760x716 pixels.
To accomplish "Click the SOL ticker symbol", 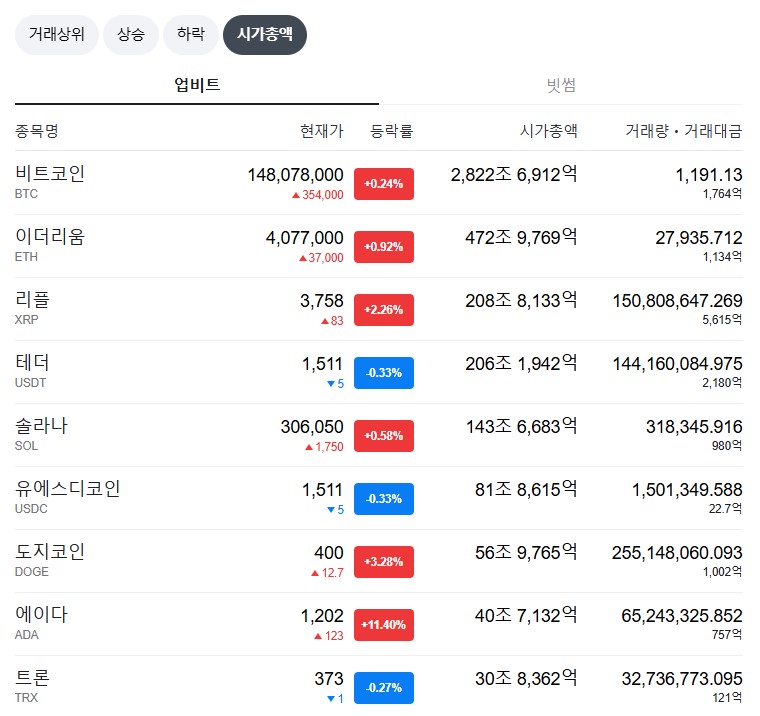I will 26,446.
